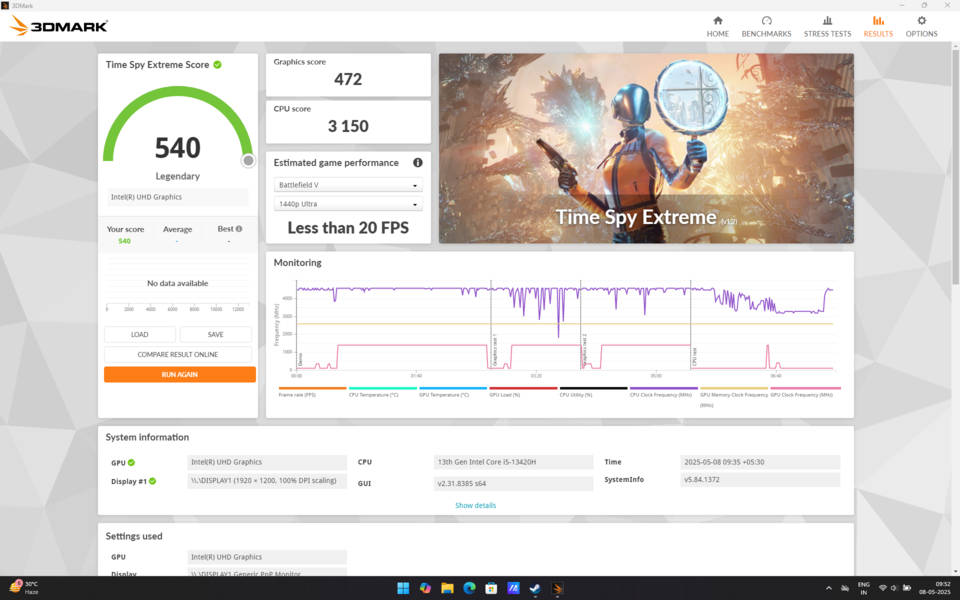Open the taskbar clock showing 09:52
Viewport: 960px width, 600px height.
[934, 588]
